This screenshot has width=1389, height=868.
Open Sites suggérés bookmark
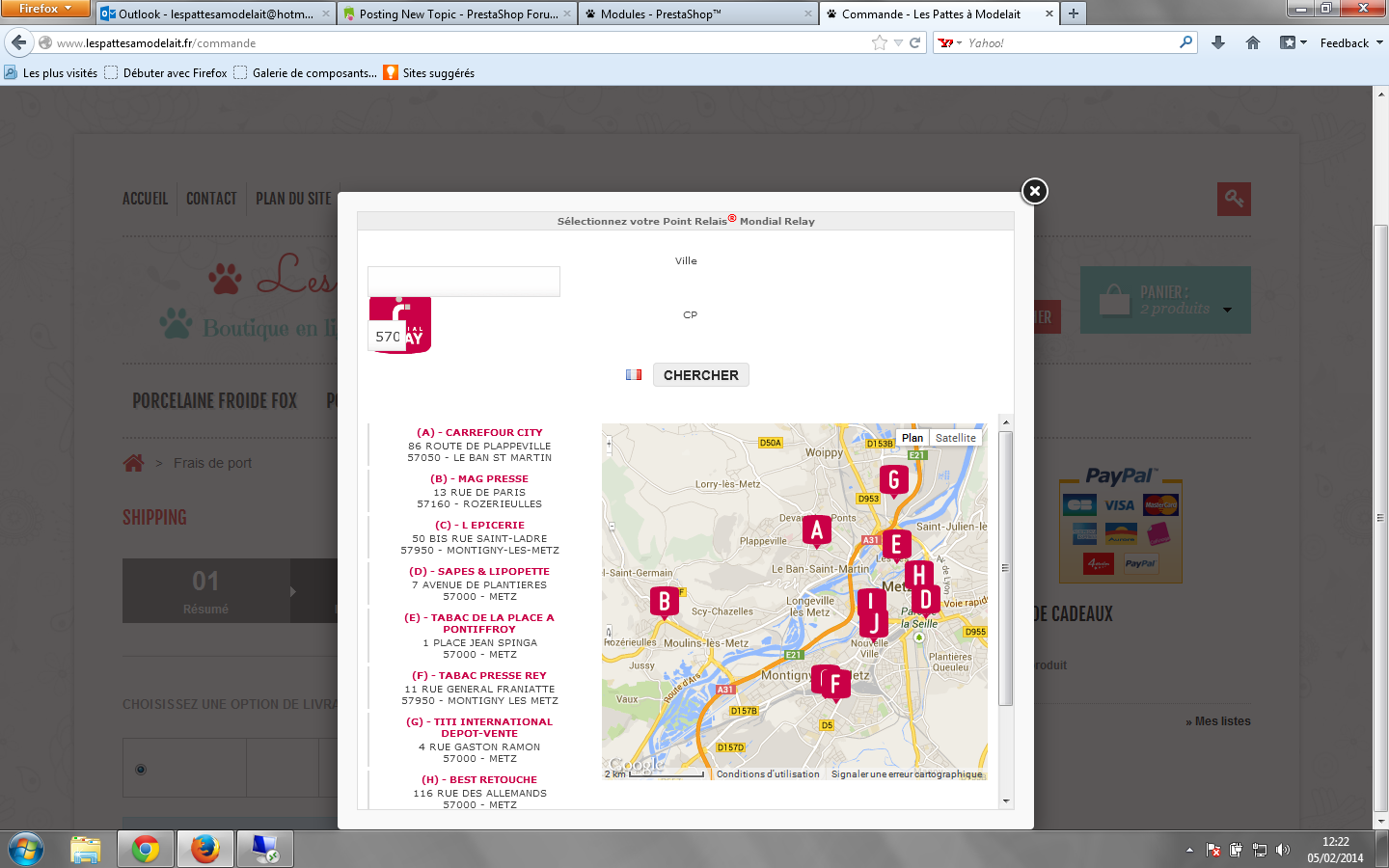[429, 72]
